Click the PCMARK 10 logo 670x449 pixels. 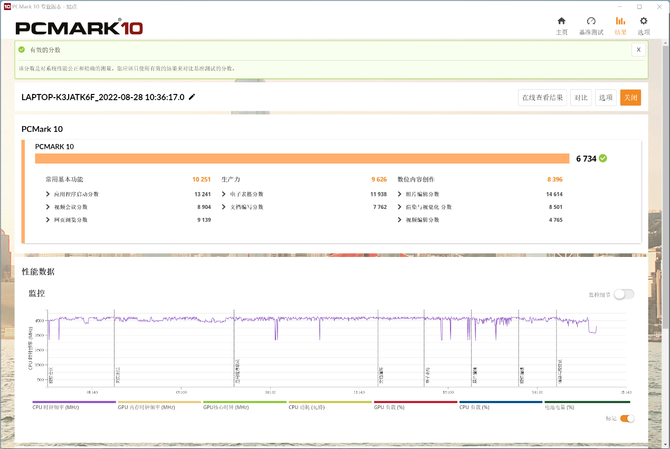(x=79, y=28)
